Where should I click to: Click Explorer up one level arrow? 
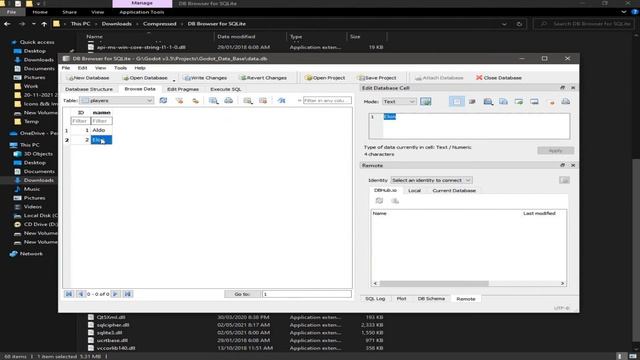point(44,24)
